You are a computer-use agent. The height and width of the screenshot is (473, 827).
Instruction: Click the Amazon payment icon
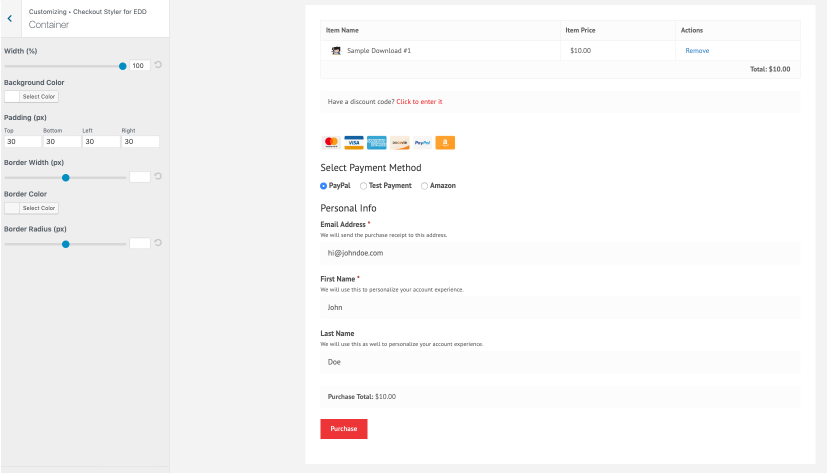(445, 142)
